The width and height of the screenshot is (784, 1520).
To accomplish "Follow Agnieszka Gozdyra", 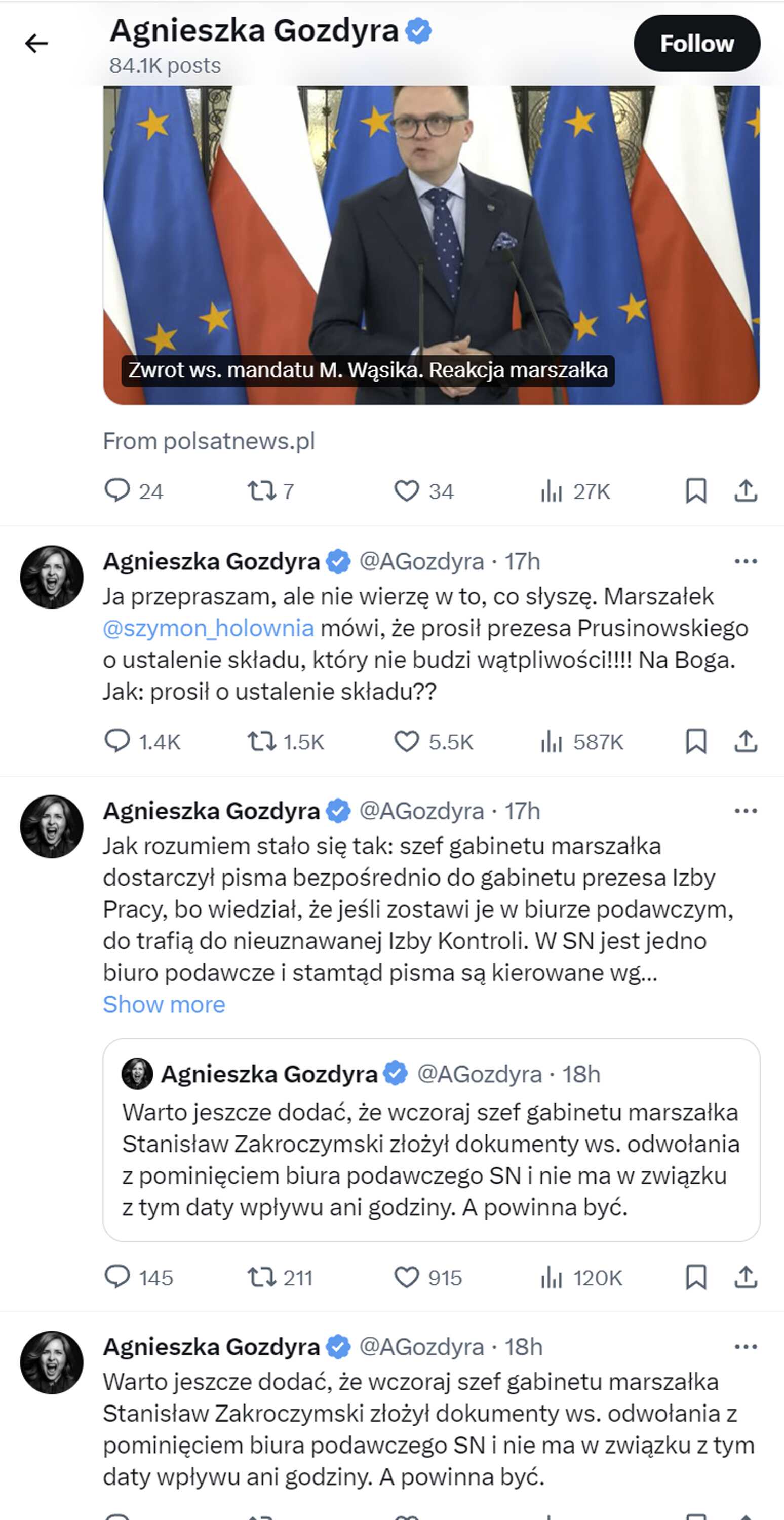I will point(697,44).
